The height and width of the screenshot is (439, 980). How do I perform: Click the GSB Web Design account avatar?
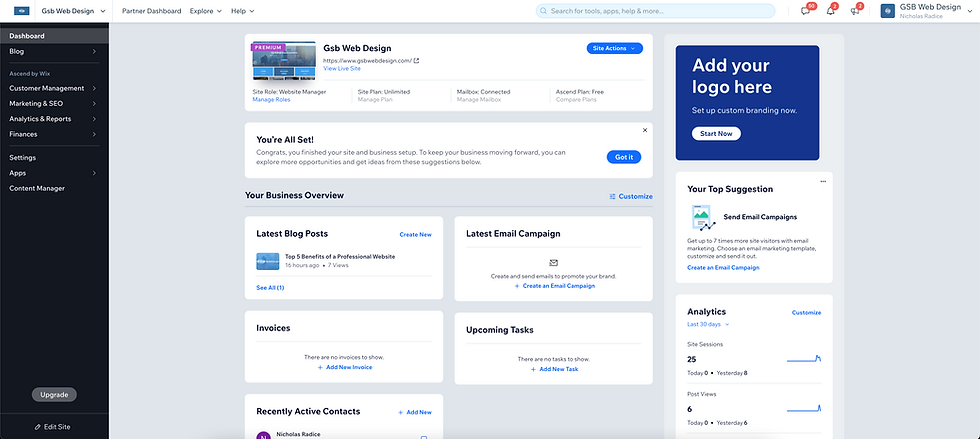pyautogui.click(x=888, y=11)
